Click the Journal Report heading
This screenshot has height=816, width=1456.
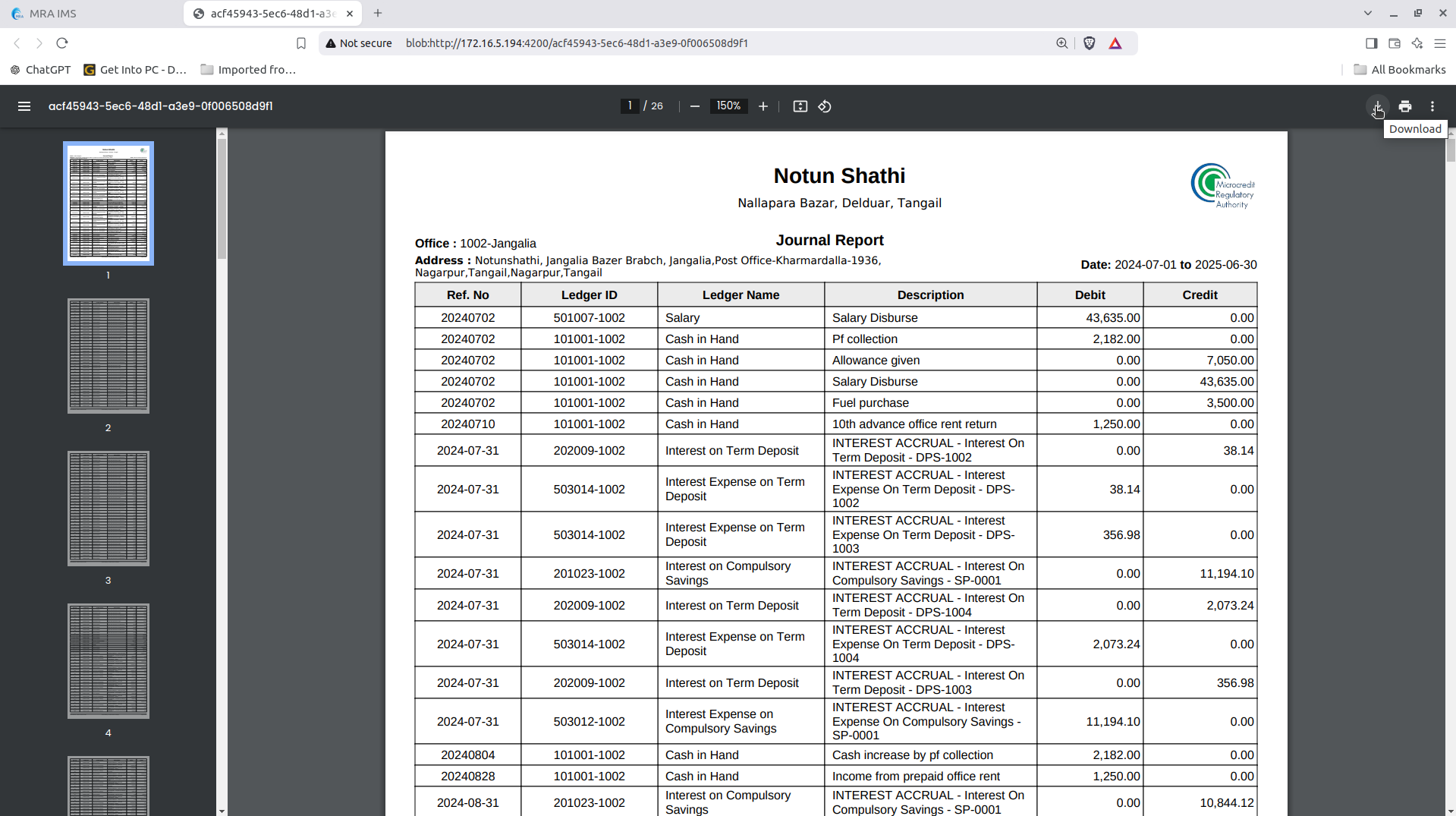tap(829, 240)
